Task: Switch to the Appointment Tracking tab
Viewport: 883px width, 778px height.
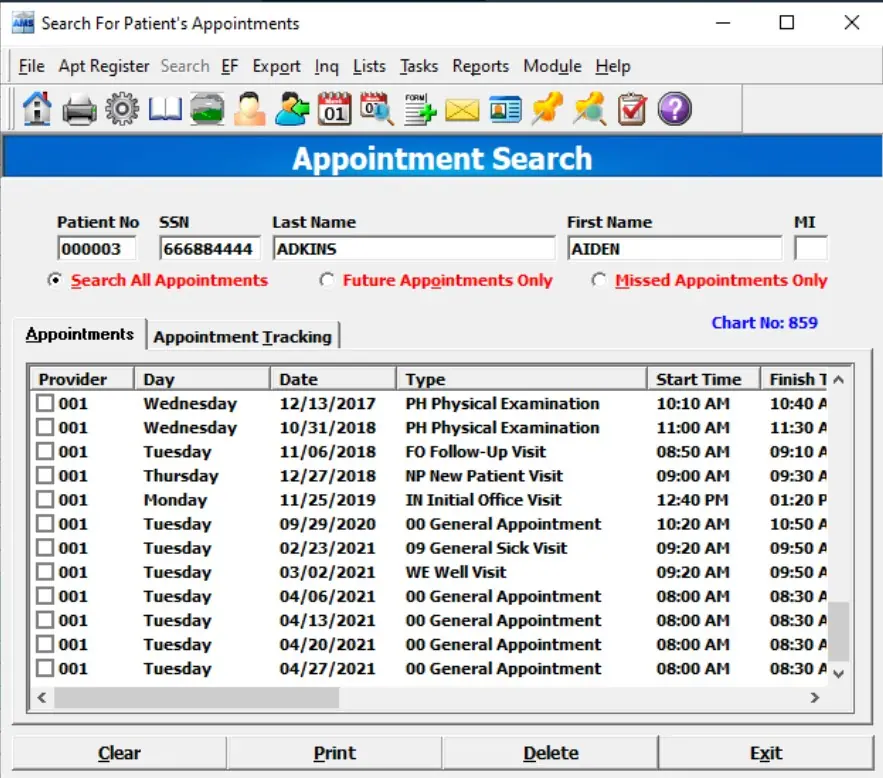Action: click(x=243, y=337)
